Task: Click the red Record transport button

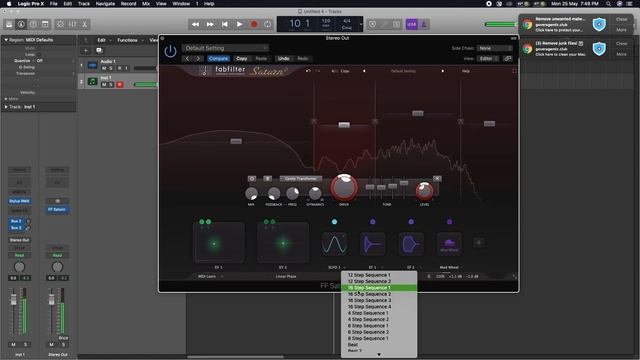Action: [254, 24]
